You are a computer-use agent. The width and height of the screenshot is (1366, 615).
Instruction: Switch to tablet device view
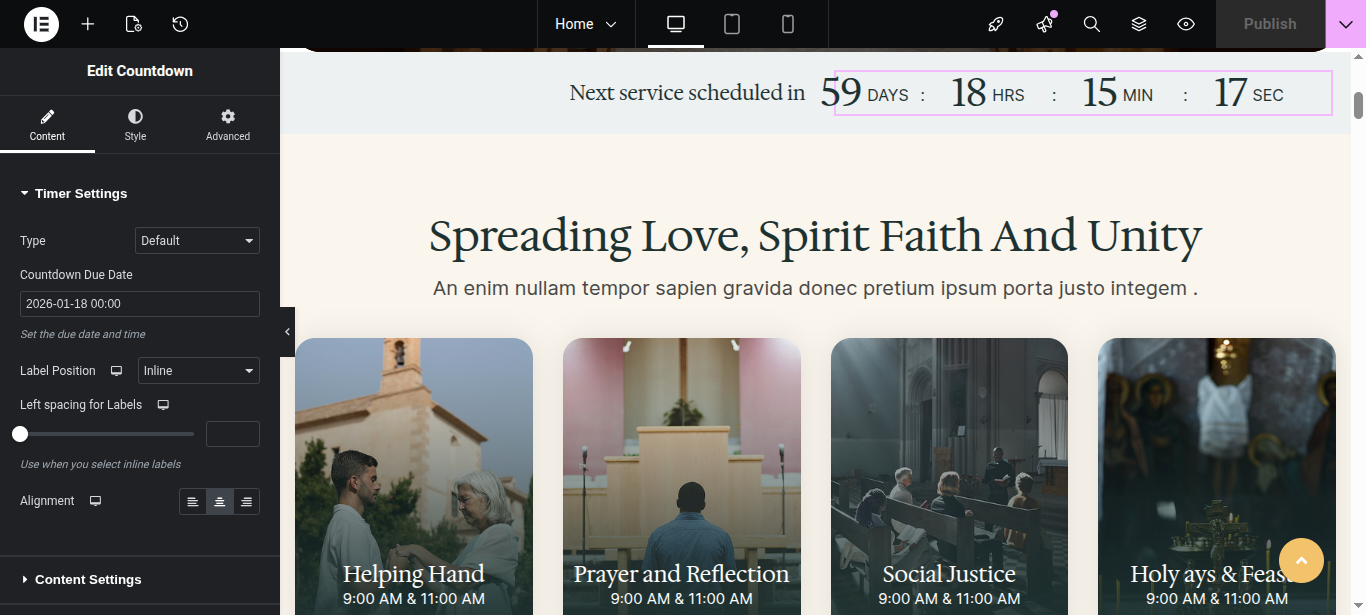[732, 24]
